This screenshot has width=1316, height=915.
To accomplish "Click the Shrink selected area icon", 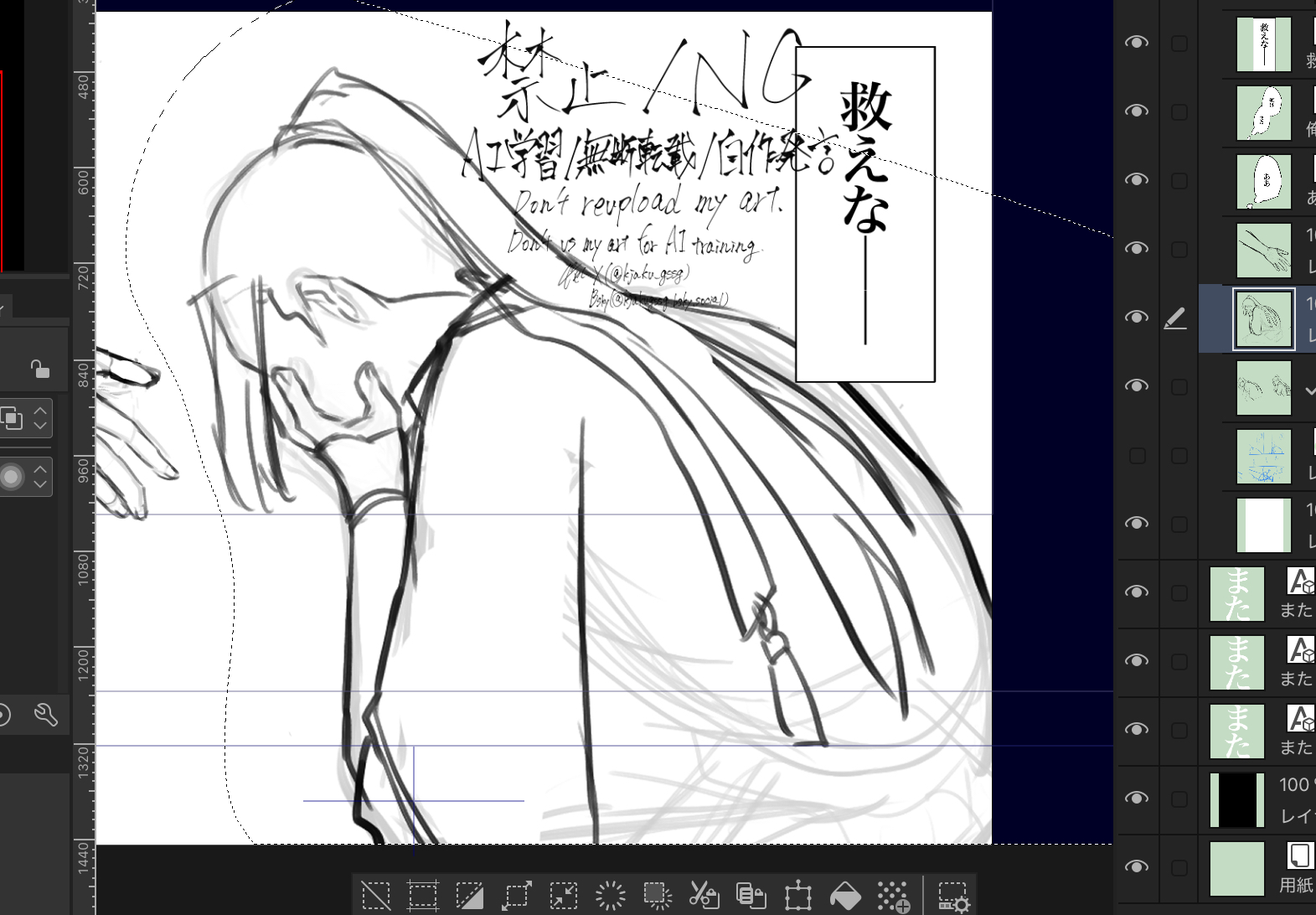I will 563,896.
